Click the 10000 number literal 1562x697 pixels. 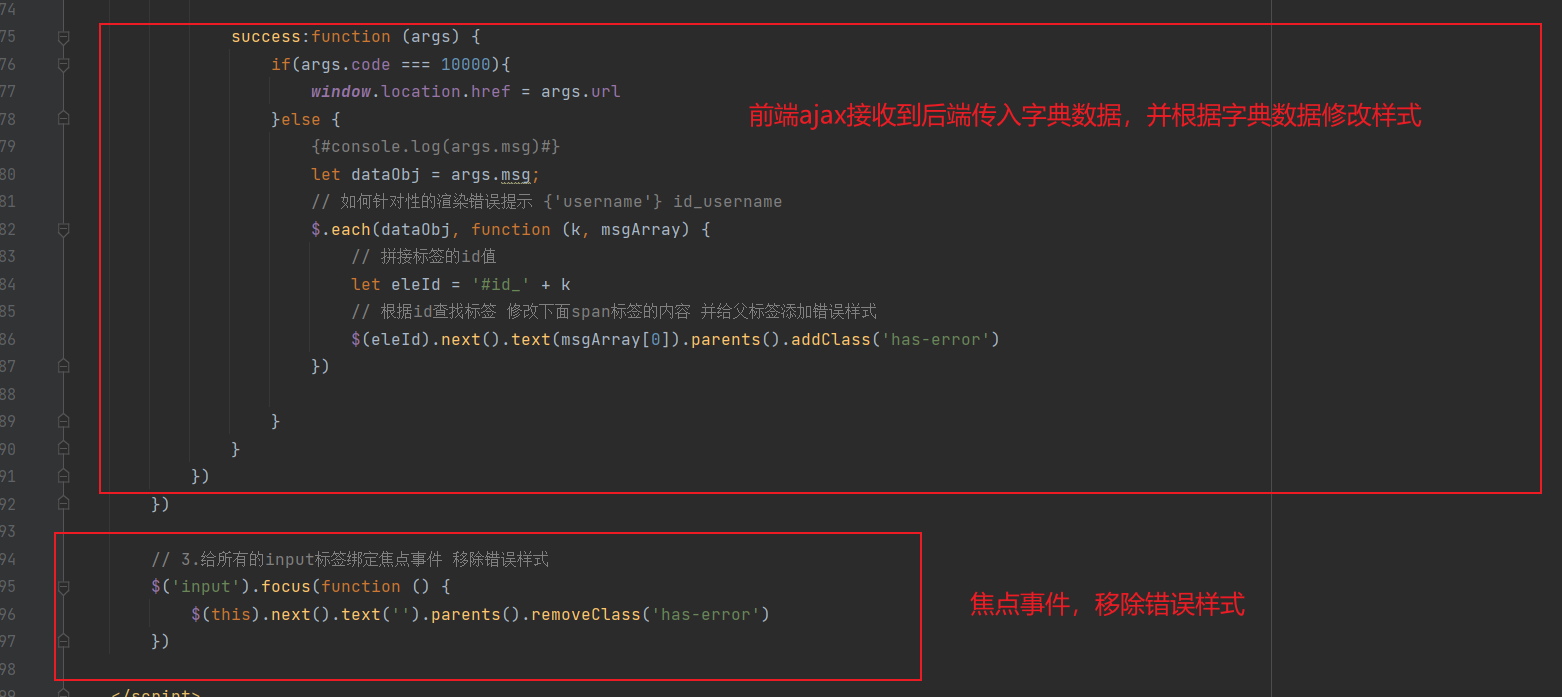pyautogui.click(x=465, y=64)
